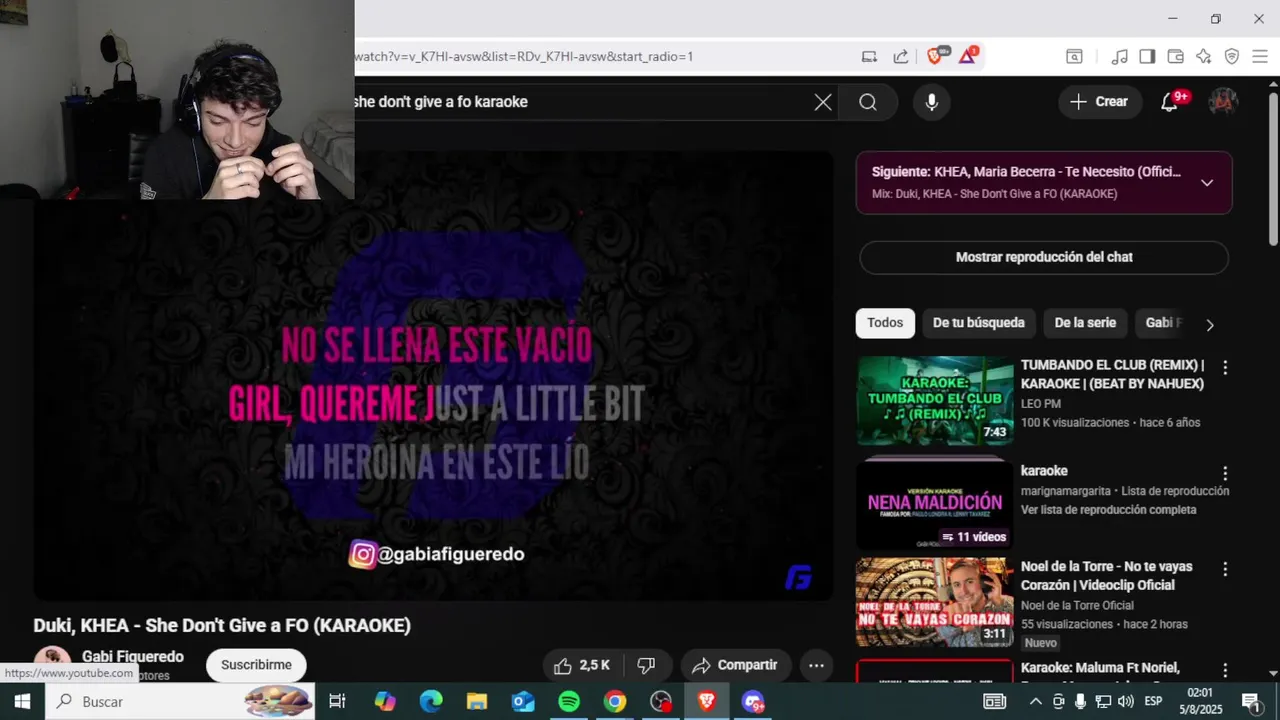1280x720 pixels.
Task: Click the Gabi Figueredo channel avatar
Action: click(x=52, y=663)
